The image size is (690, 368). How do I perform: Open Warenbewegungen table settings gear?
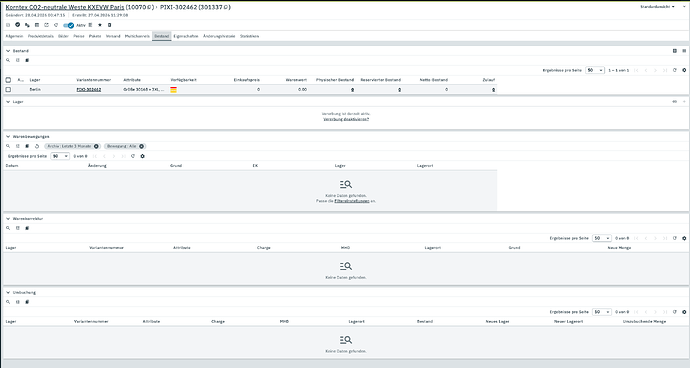coord(142,156)
